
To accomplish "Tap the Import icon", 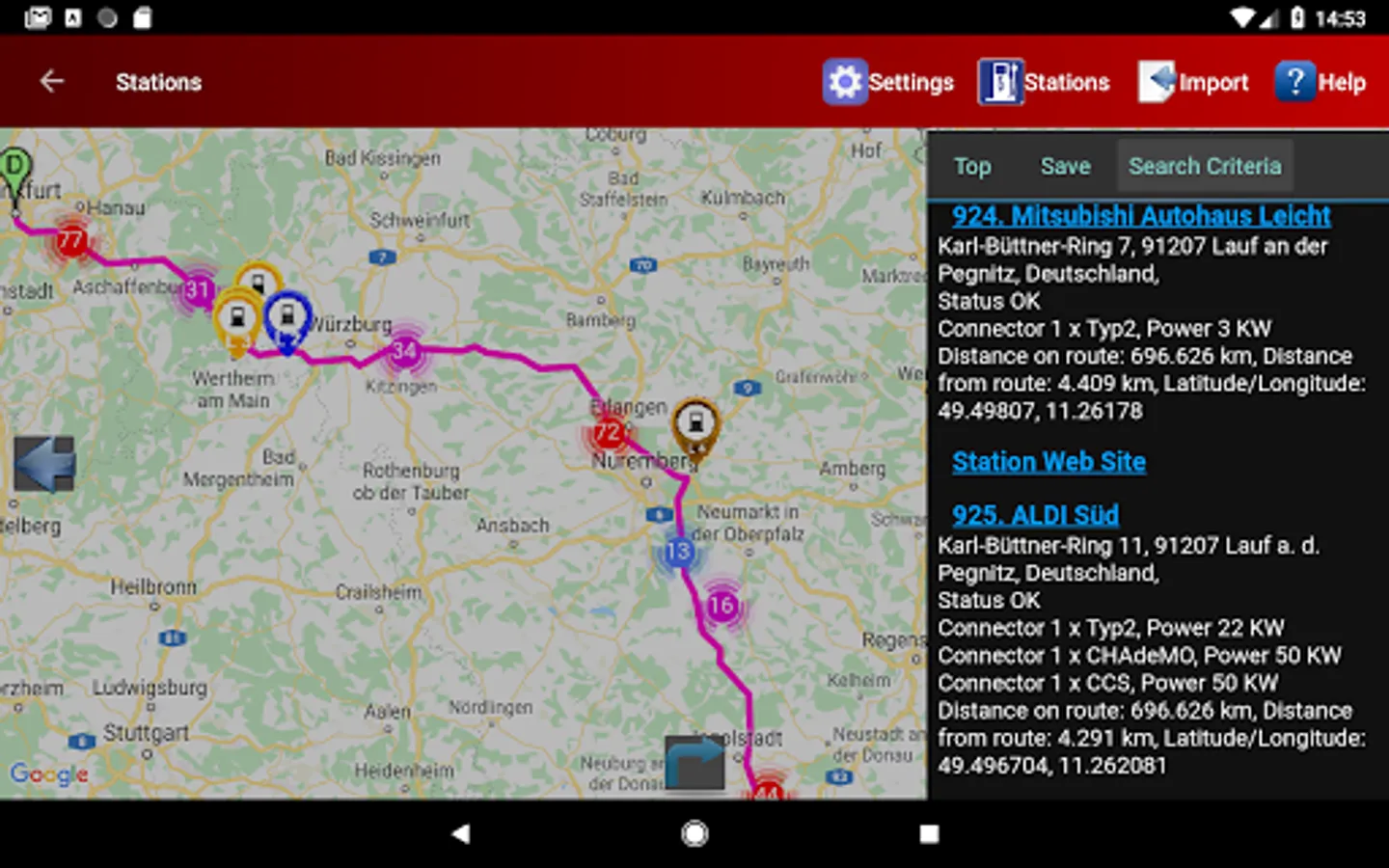I will click(x=1157, y=82).
